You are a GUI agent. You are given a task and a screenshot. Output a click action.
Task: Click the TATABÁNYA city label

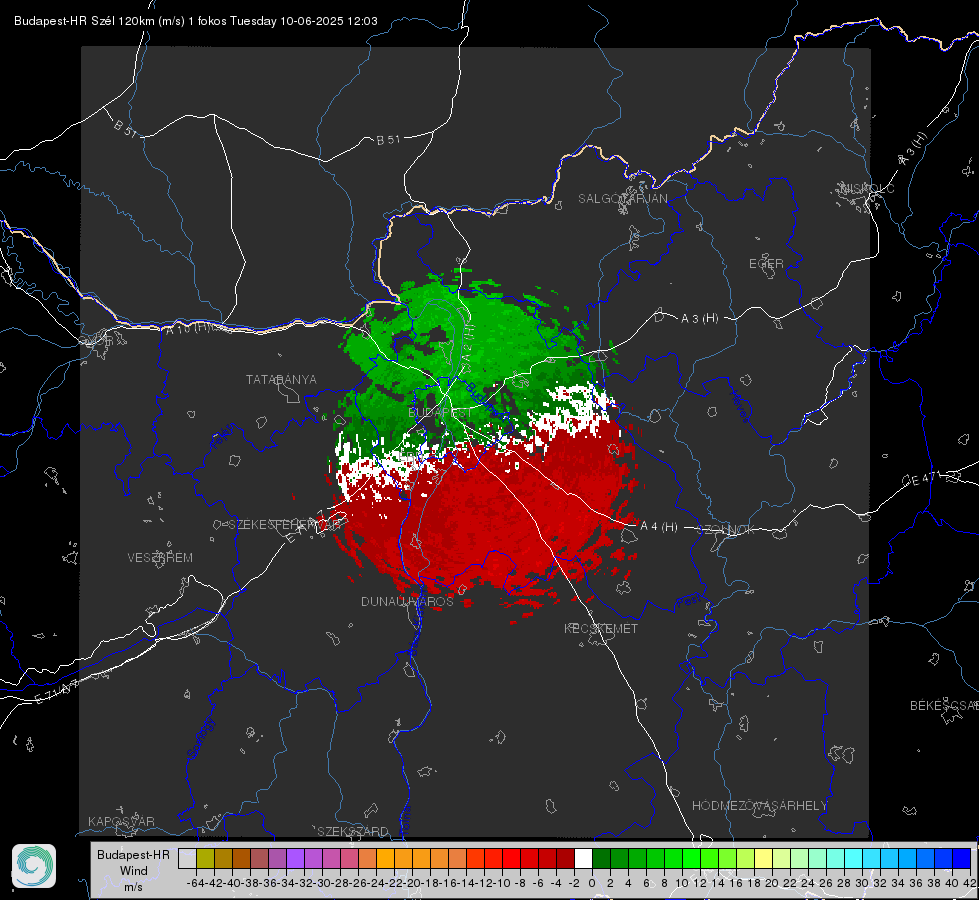click(281, 379)
